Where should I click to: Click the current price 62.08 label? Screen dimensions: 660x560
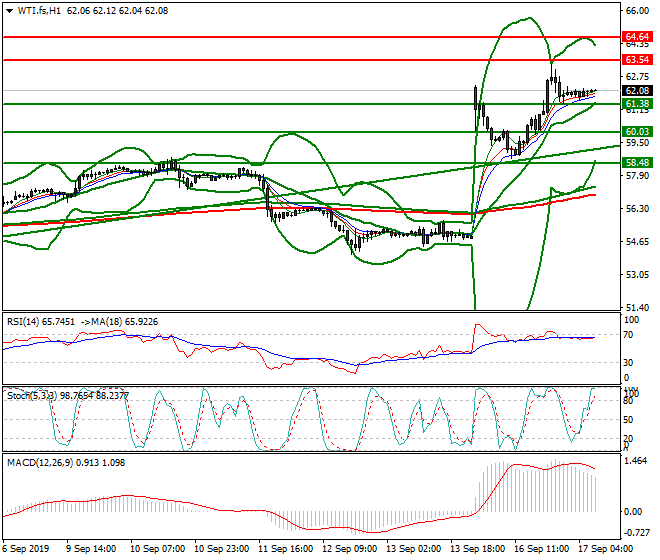pos(637,91)
